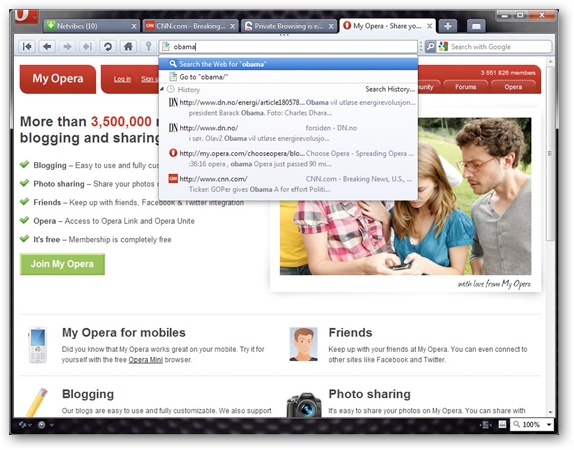Toggle the fit to width status icon
This screenshot has width=574, height=450.
(x=485, y=425)
